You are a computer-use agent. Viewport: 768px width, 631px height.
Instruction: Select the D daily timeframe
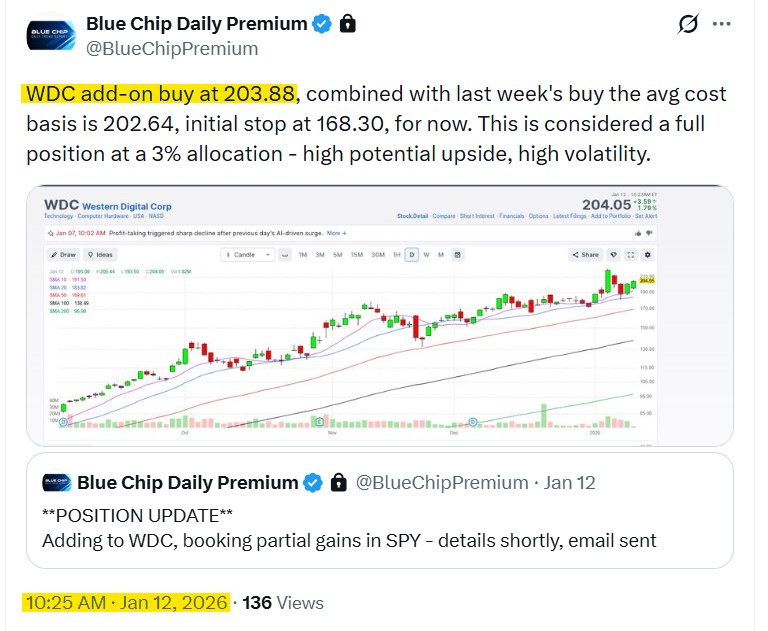point(411,255)
